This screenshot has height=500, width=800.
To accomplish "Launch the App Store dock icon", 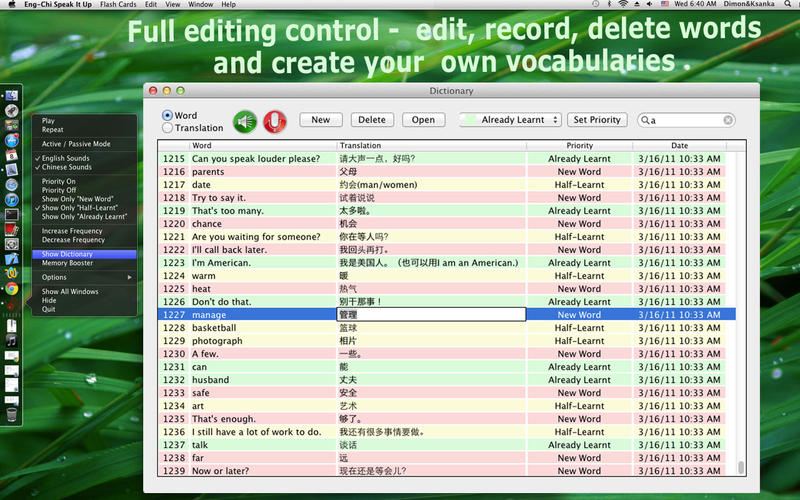I will point(11,140).
